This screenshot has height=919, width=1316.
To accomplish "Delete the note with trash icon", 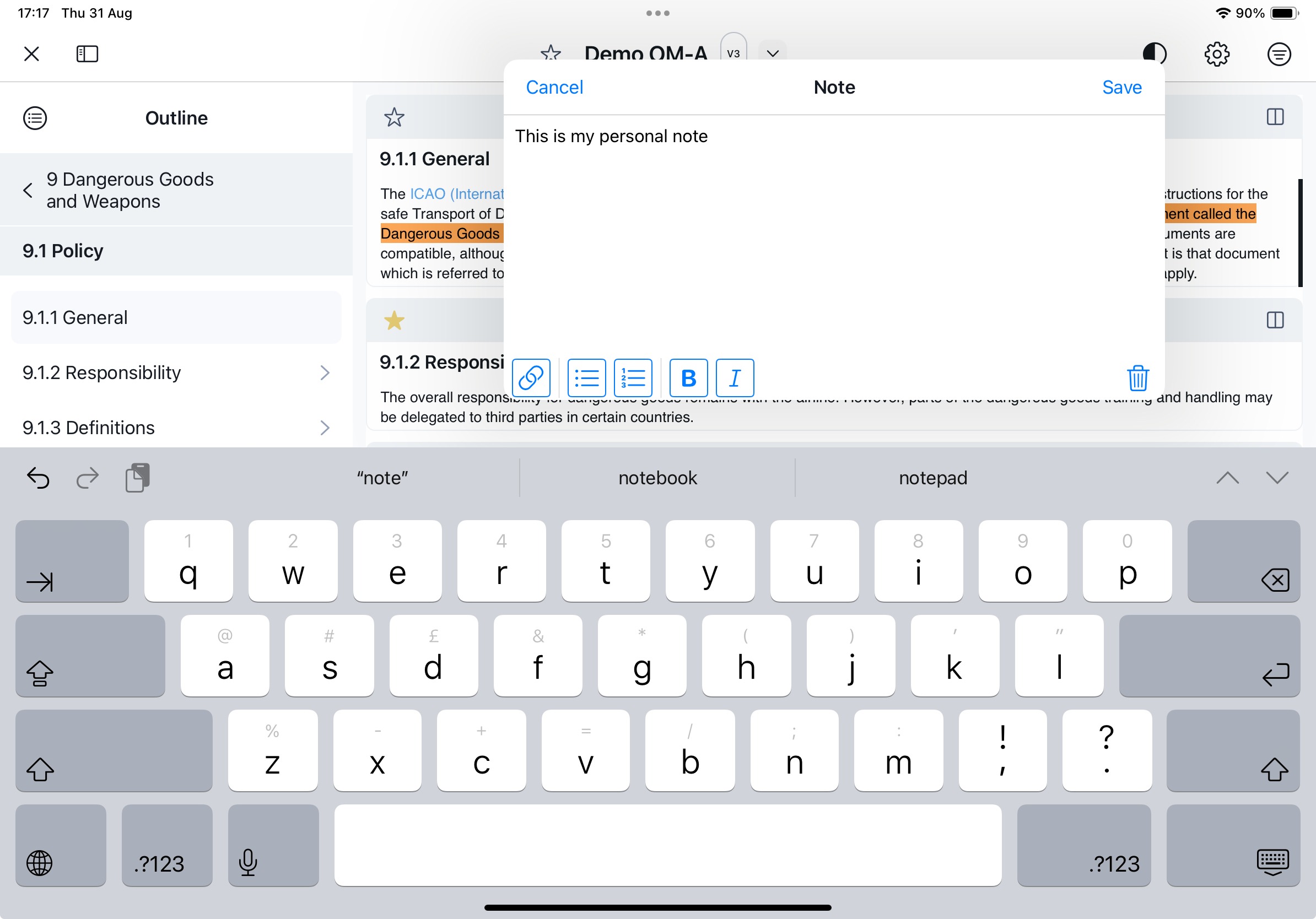I will click(1137, 377).
